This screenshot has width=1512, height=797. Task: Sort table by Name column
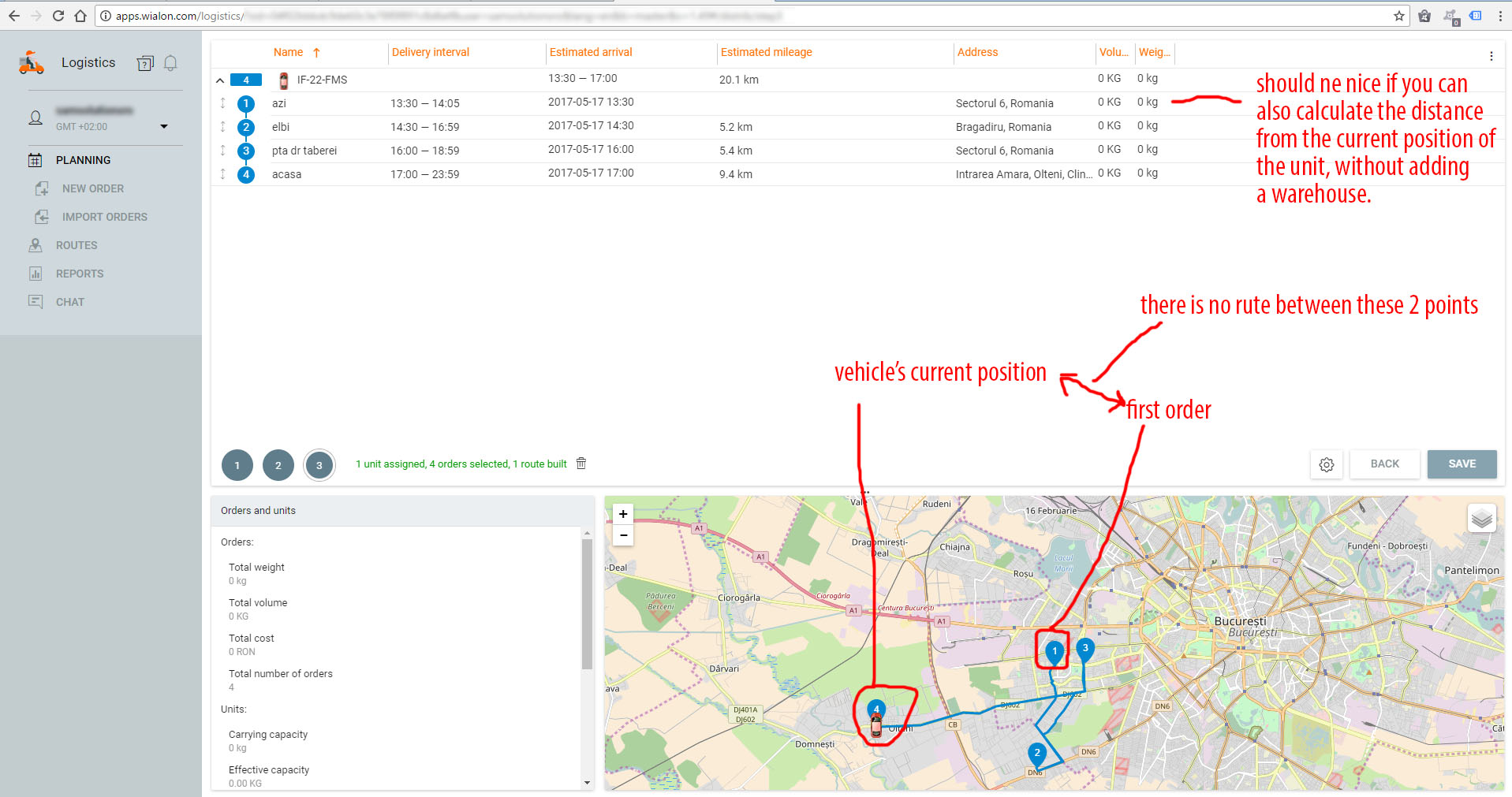(289, 53)
